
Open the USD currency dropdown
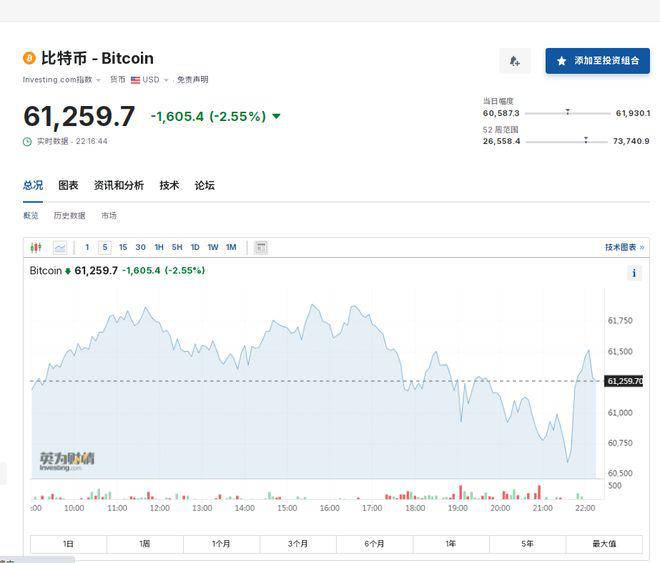(149, 80)
